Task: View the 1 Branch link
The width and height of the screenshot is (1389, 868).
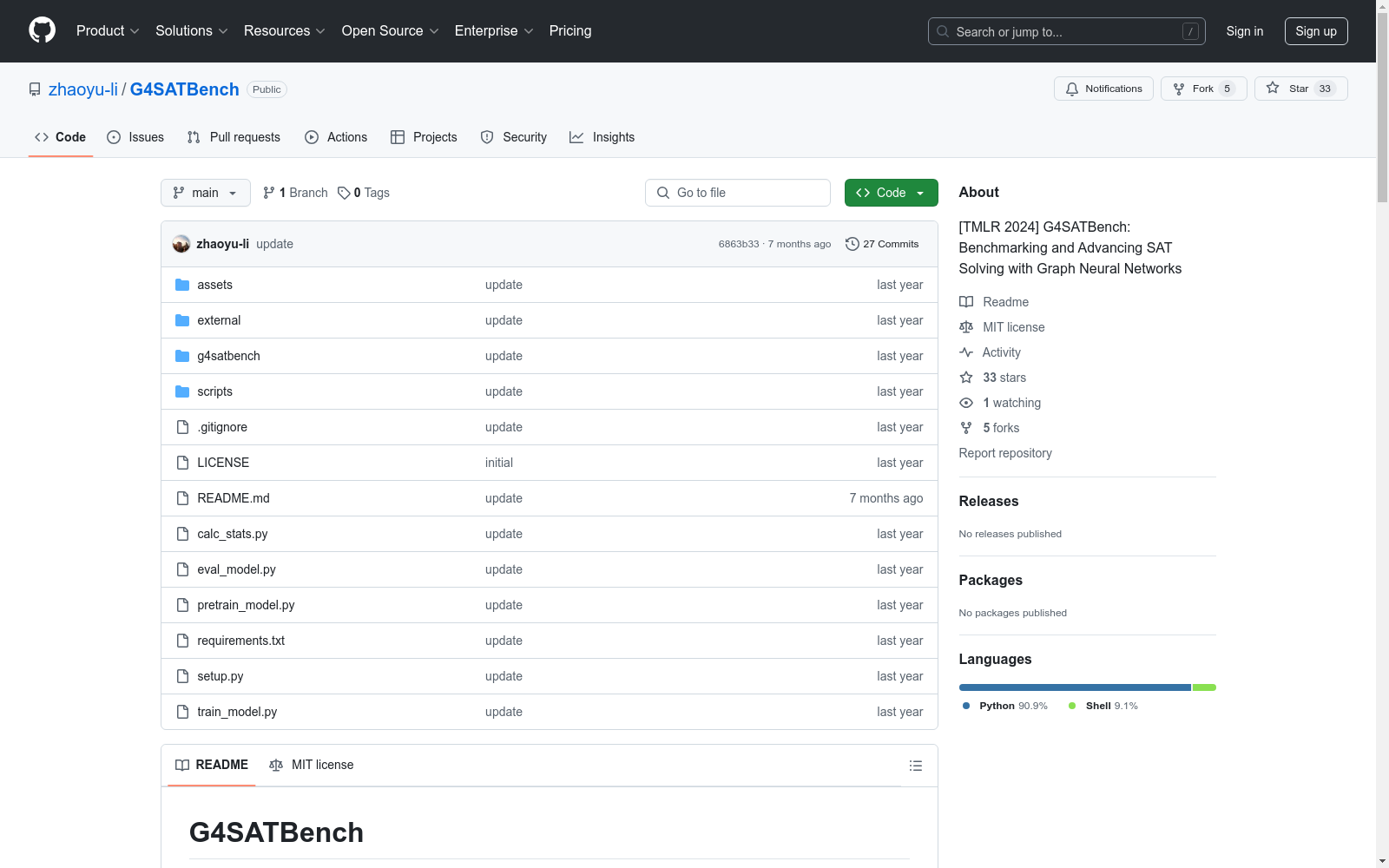Action: click(295, 193)
